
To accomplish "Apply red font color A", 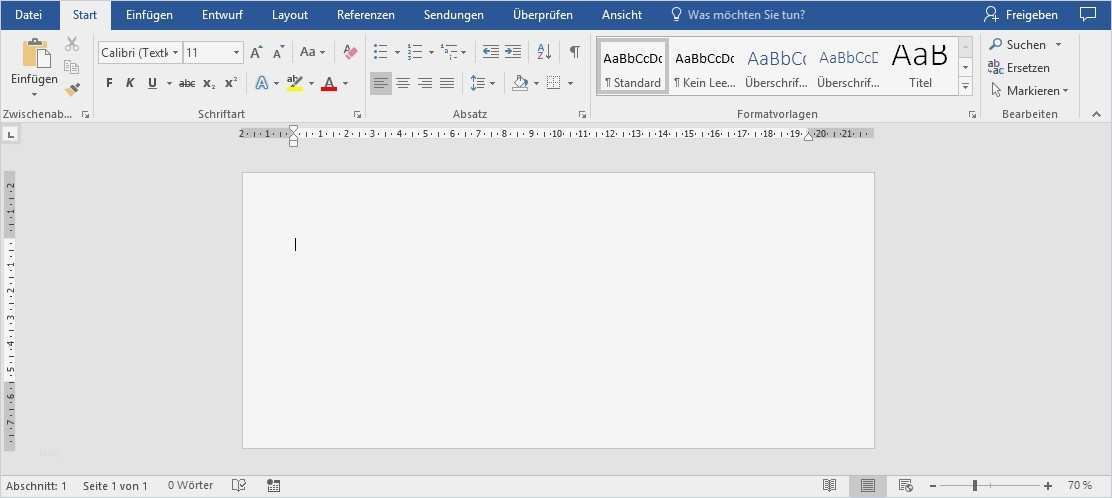I will pyautogui.click(x=329, y=84).
